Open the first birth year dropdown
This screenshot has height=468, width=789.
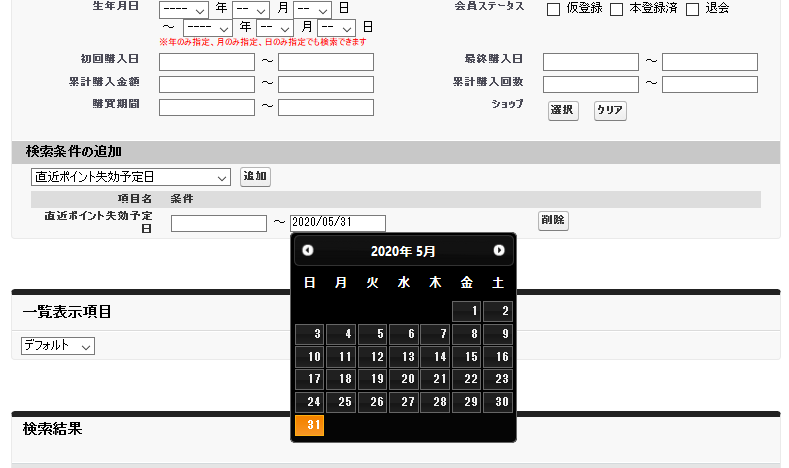pos(184,9)
